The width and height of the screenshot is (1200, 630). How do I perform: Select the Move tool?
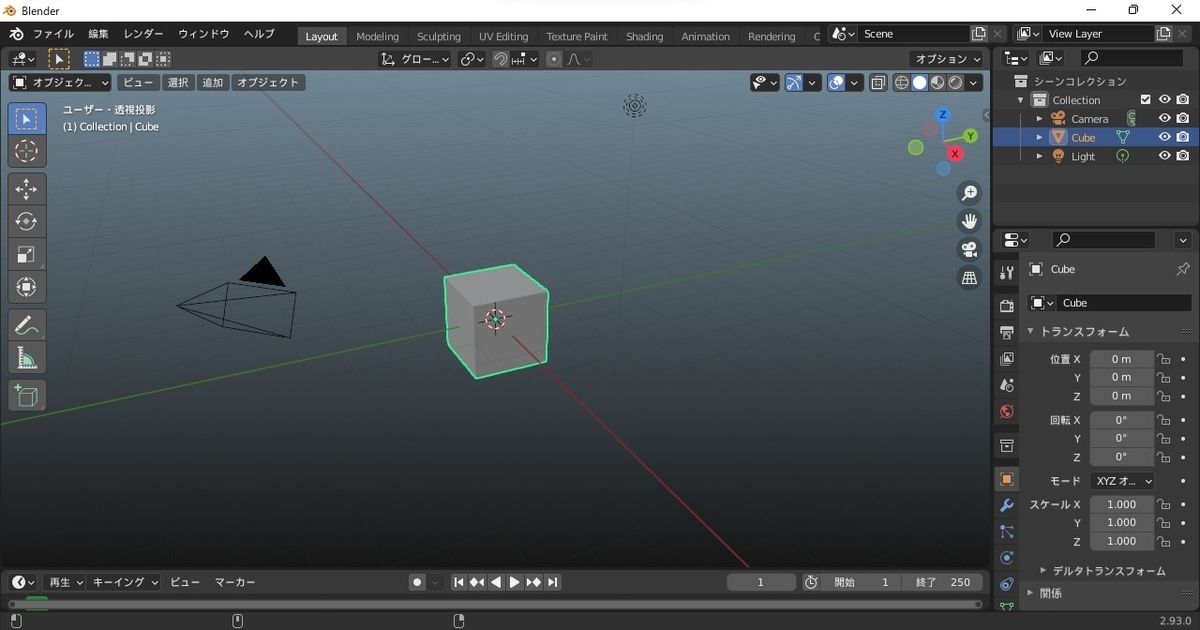coord(27,189)
